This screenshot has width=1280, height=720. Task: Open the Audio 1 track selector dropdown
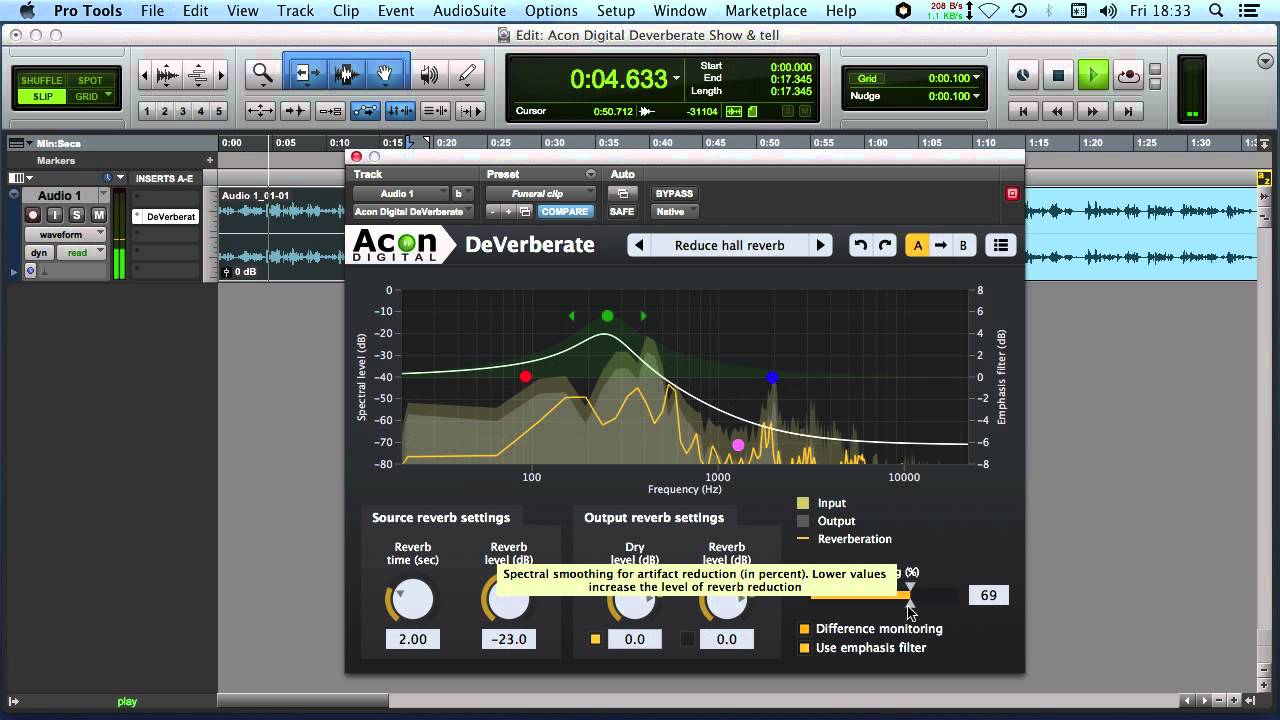click(x=400, y=193)
